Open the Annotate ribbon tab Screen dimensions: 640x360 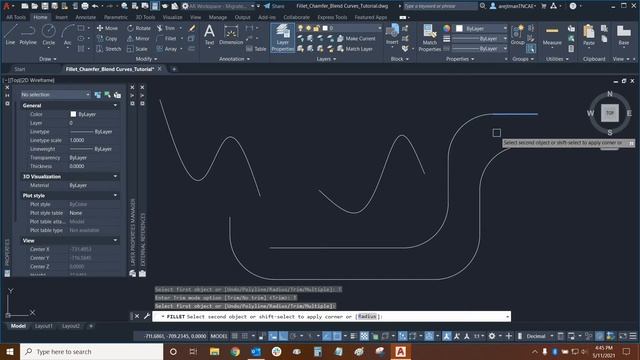pos(85,17)
